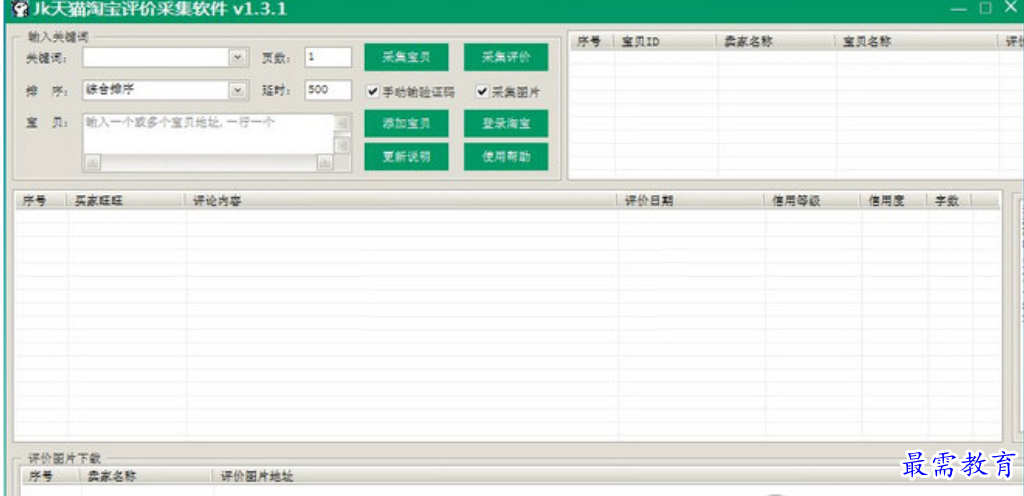Toggle the 采集图片 checkbox
The height and width of the screenshot is (496, 1024).
point(482,91)
